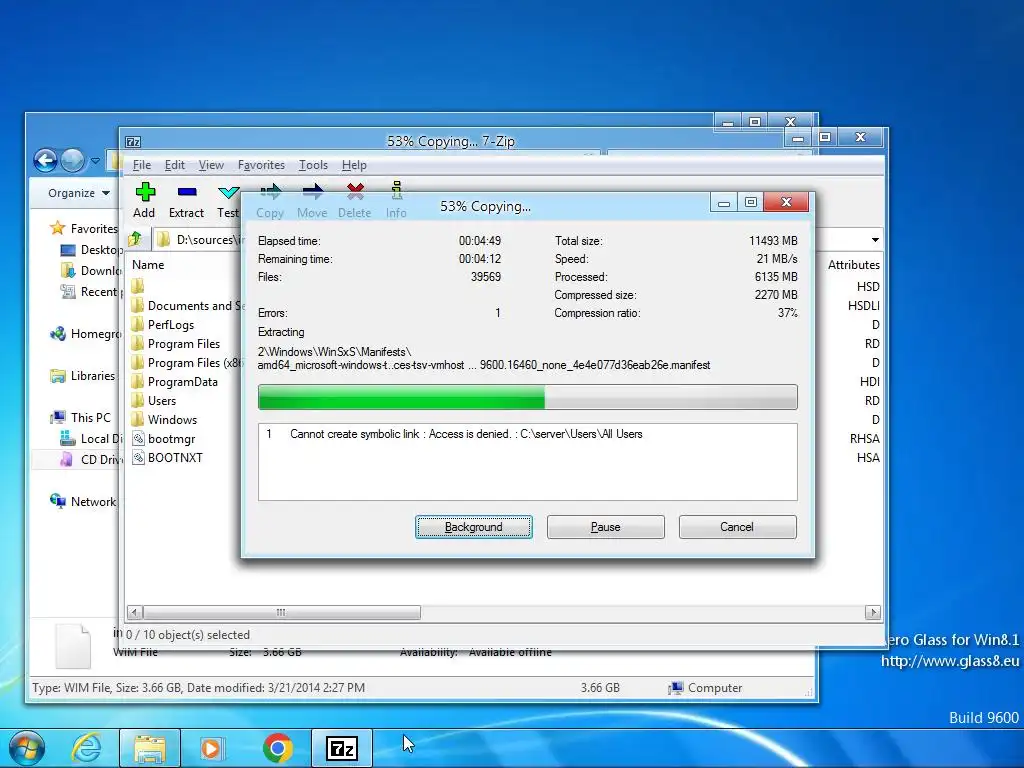1024x768 pixels.
Task: Select Network in Explorer sidebar
Action: pos(84,502)
